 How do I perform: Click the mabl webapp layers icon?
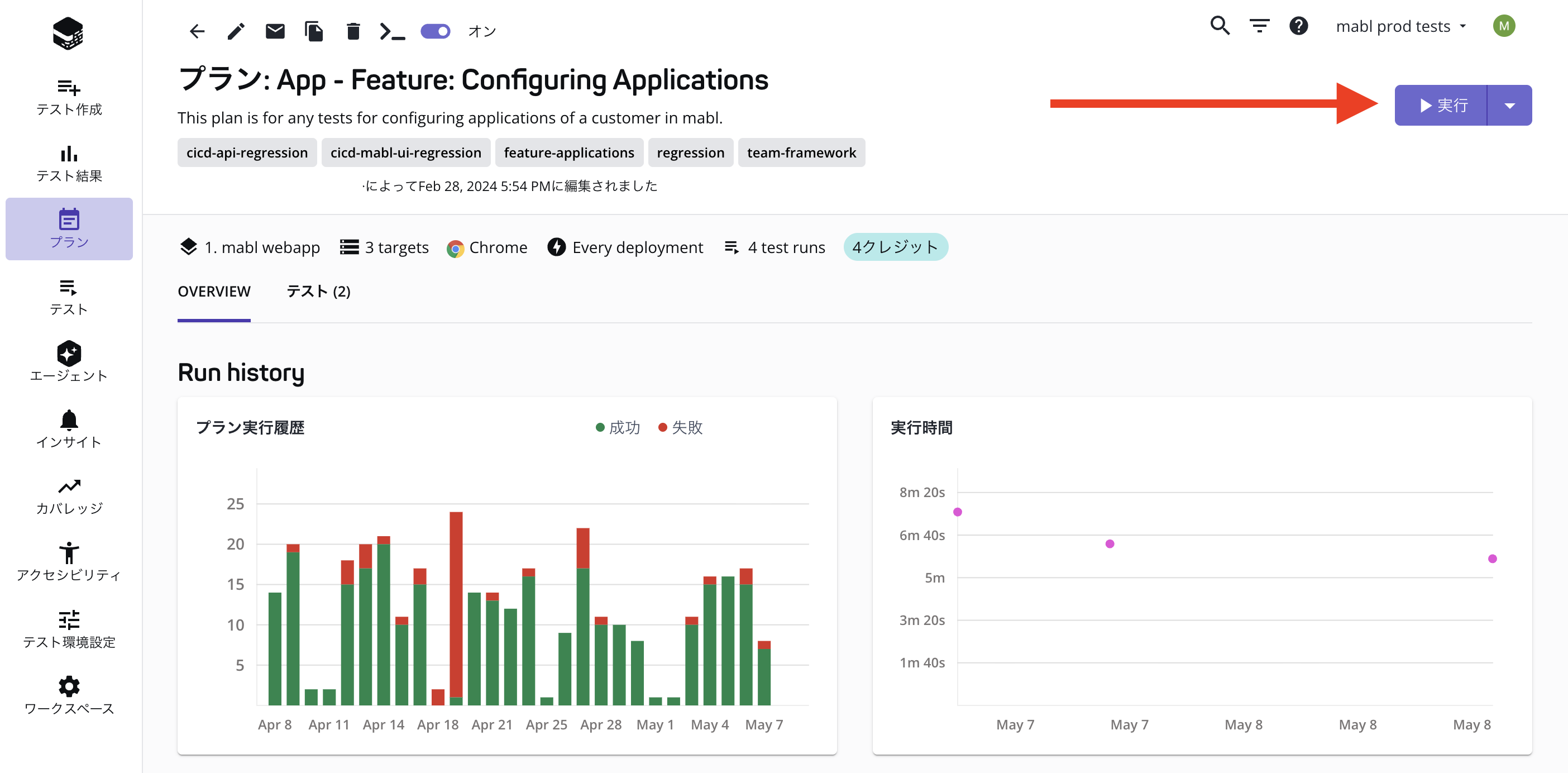pos(189,246)
